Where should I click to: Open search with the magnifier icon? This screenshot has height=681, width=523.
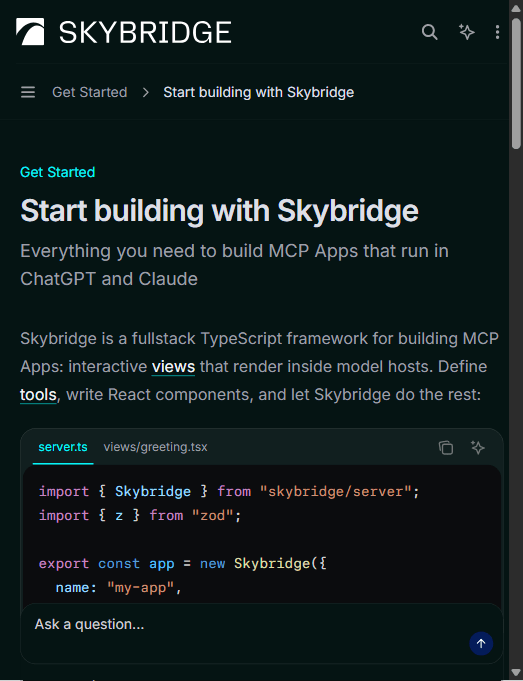430,32
